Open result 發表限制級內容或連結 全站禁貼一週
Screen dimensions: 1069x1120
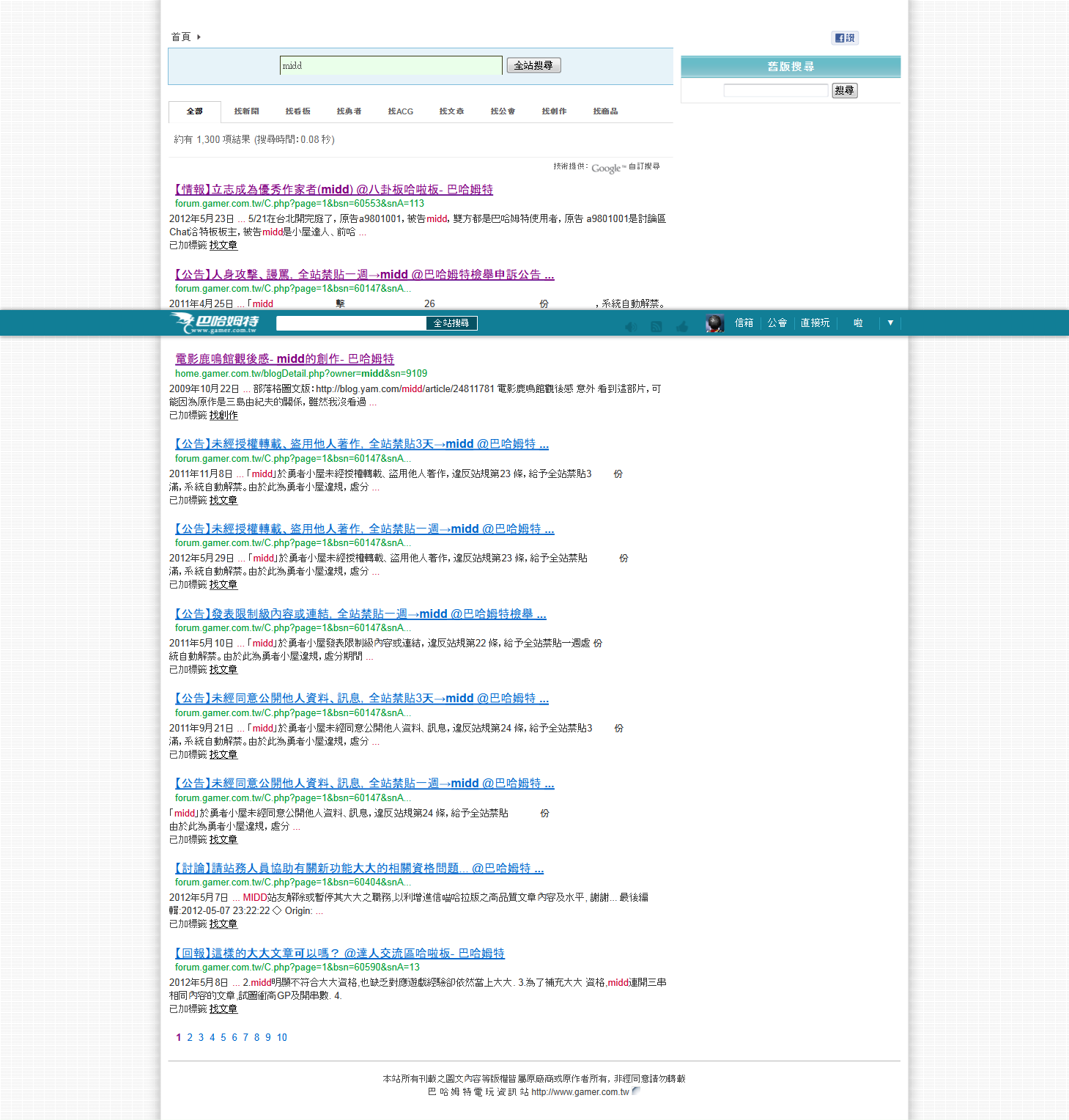tap(360, 614)
